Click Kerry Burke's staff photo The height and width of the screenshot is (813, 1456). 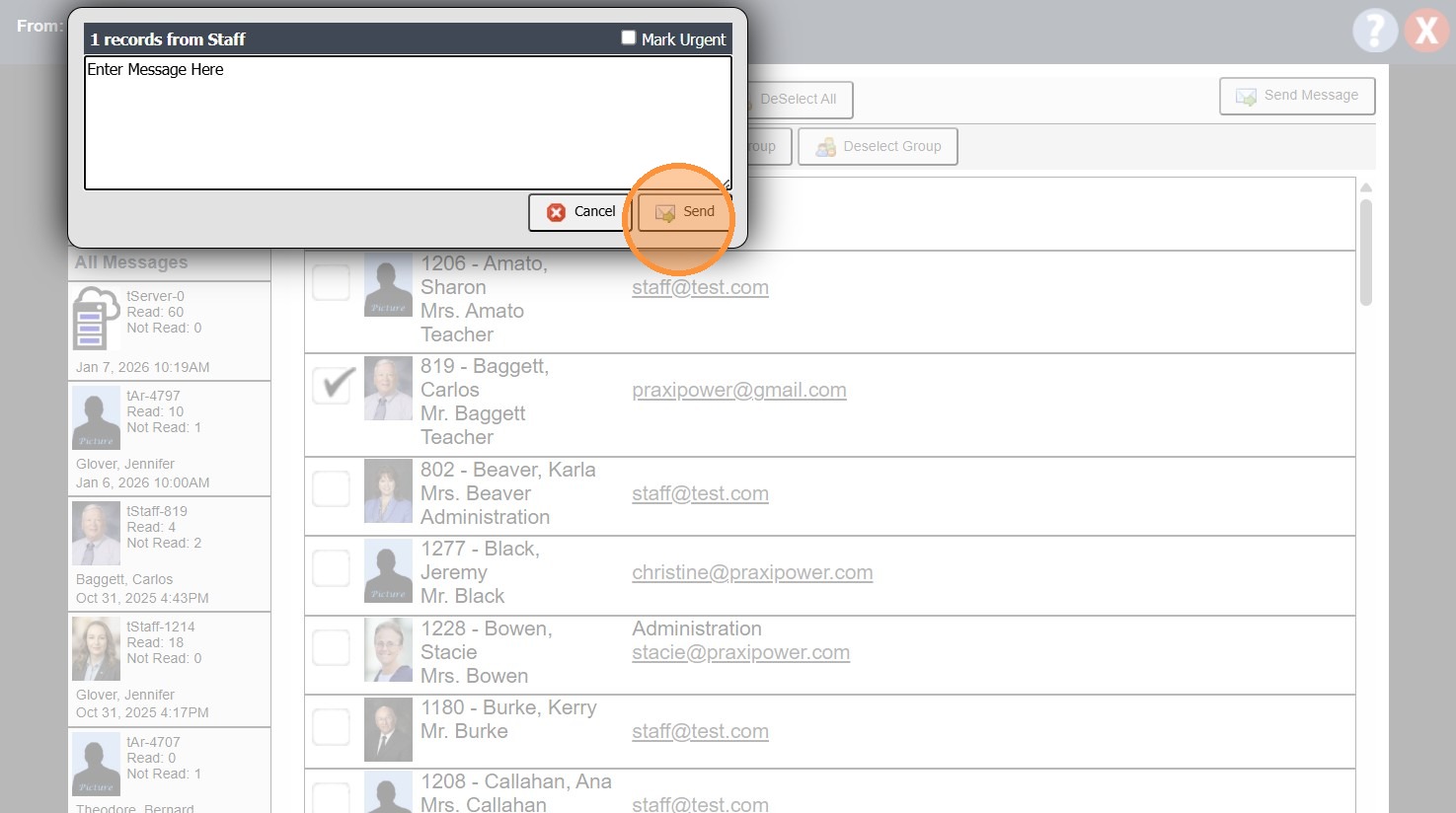pyautogui.click(x=388, y=730)
